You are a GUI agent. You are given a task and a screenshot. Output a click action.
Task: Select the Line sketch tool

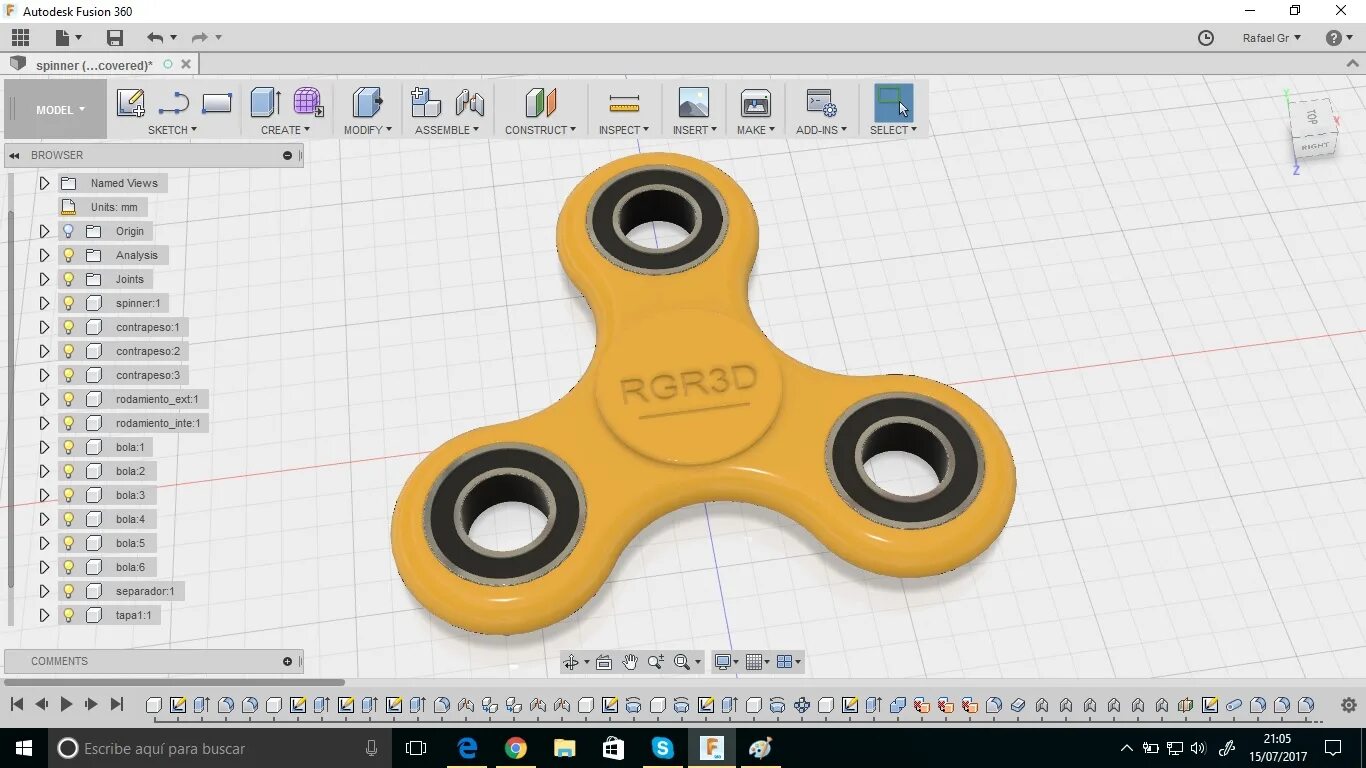[174, 103]
